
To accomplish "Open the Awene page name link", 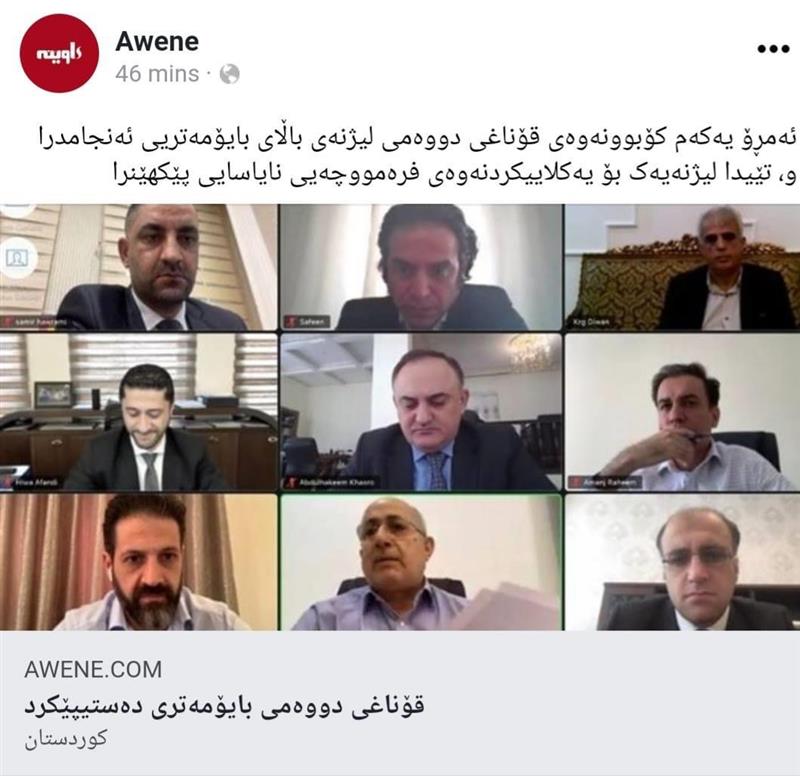I will 157,41.
